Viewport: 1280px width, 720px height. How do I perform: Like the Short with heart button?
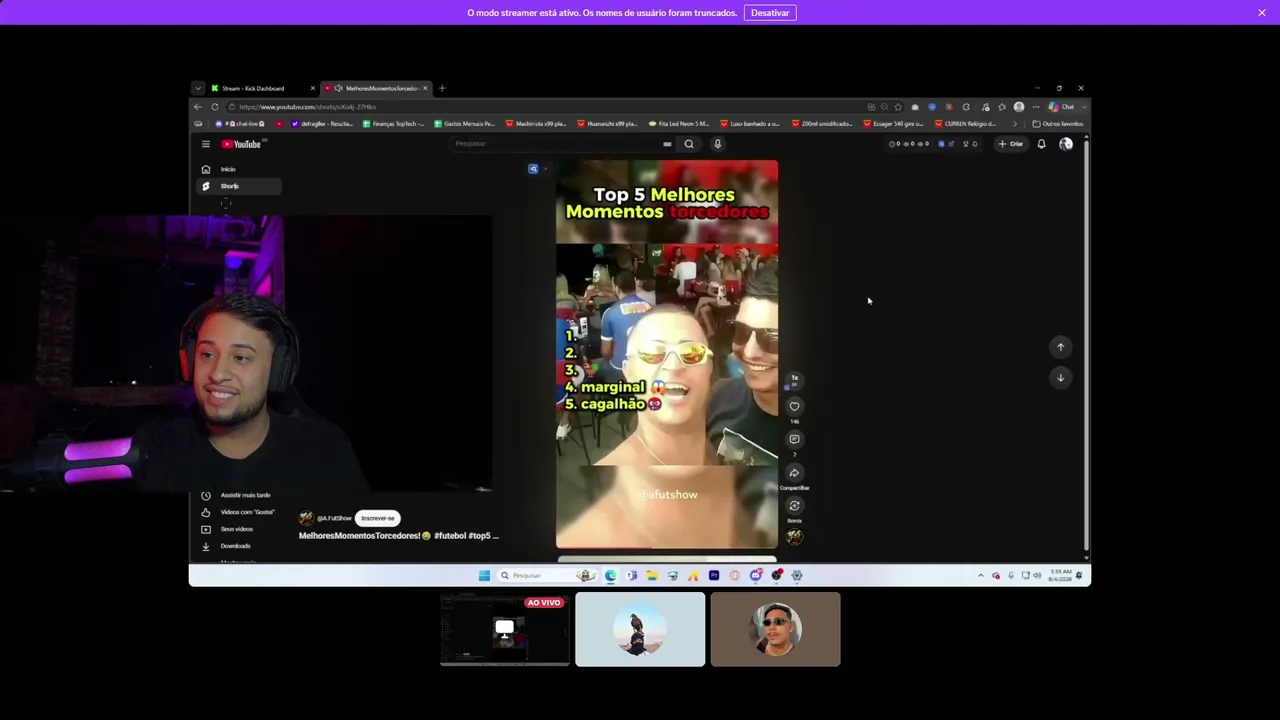[x=794, y=406]
